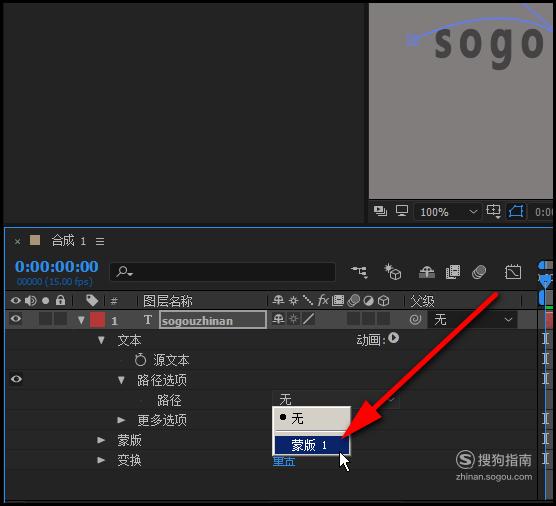
Task: Click the adjustment layer column header icon
Action: (368, 301)
